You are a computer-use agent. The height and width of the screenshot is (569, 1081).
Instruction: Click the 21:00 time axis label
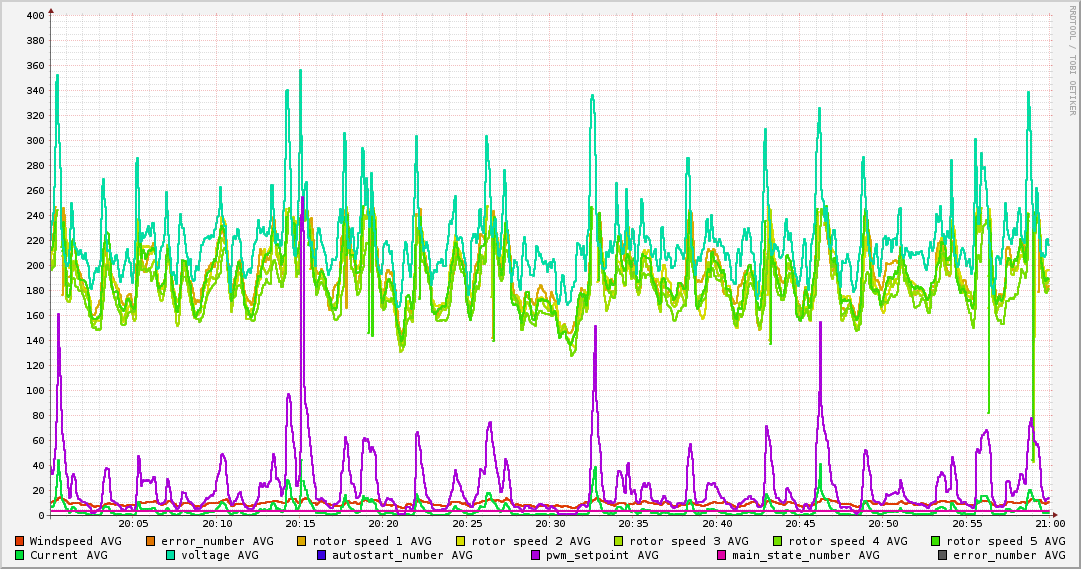(x=1049, y=523)
